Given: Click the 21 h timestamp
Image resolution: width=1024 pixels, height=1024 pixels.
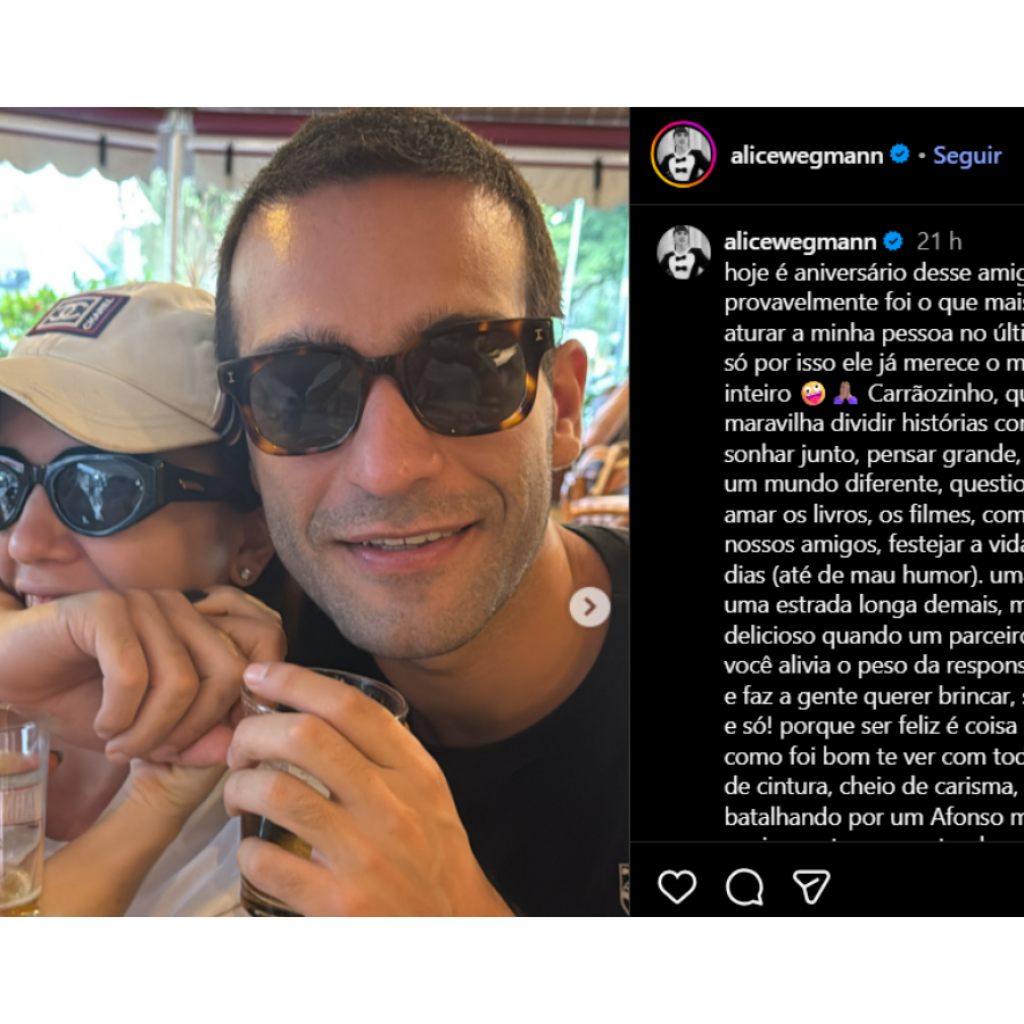Looking at the screenshot, I should (x=939, y=242).
